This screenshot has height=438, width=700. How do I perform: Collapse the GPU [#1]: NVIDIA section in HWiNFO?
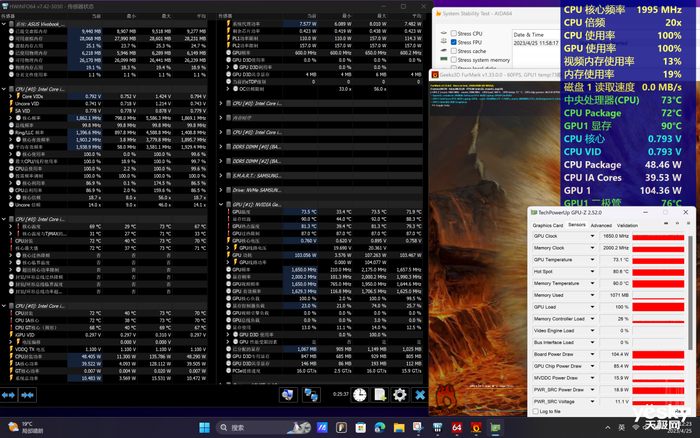click(221, 204)
